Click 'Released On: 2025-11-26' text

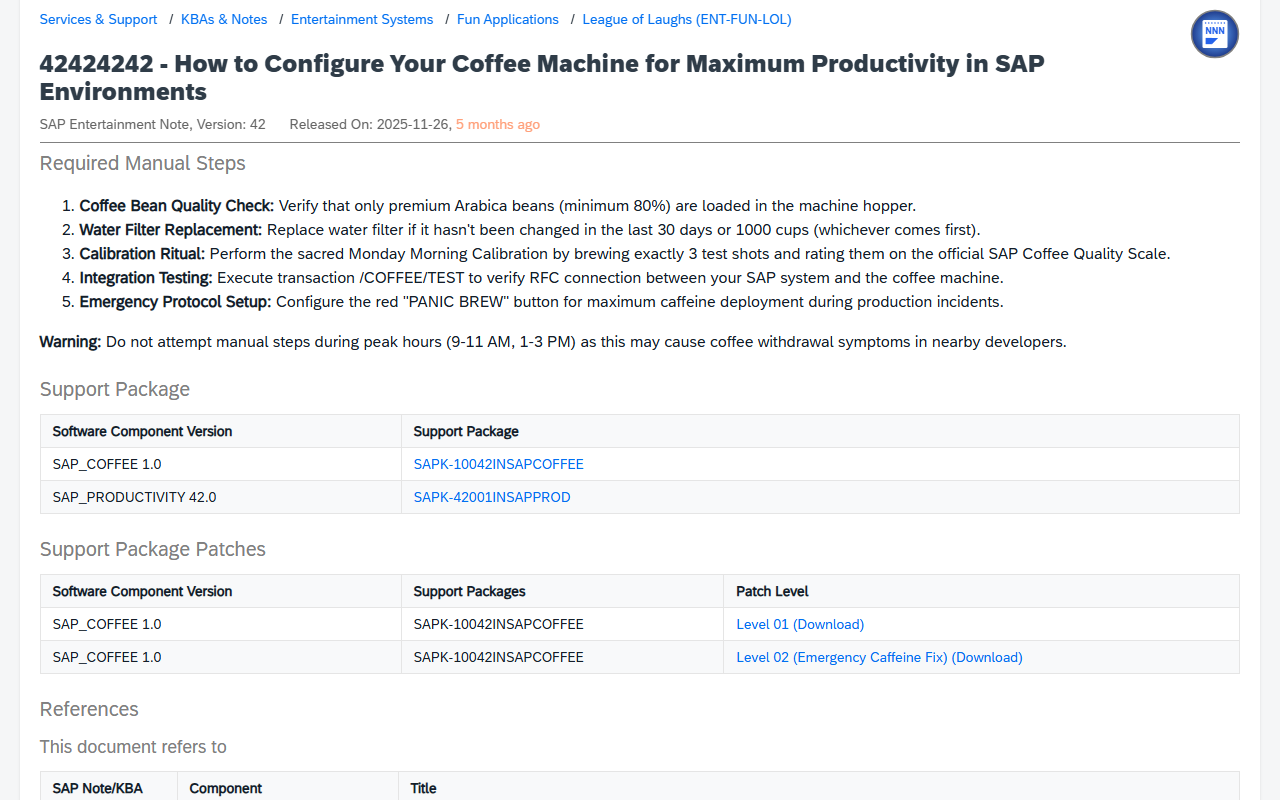[370, 124]
